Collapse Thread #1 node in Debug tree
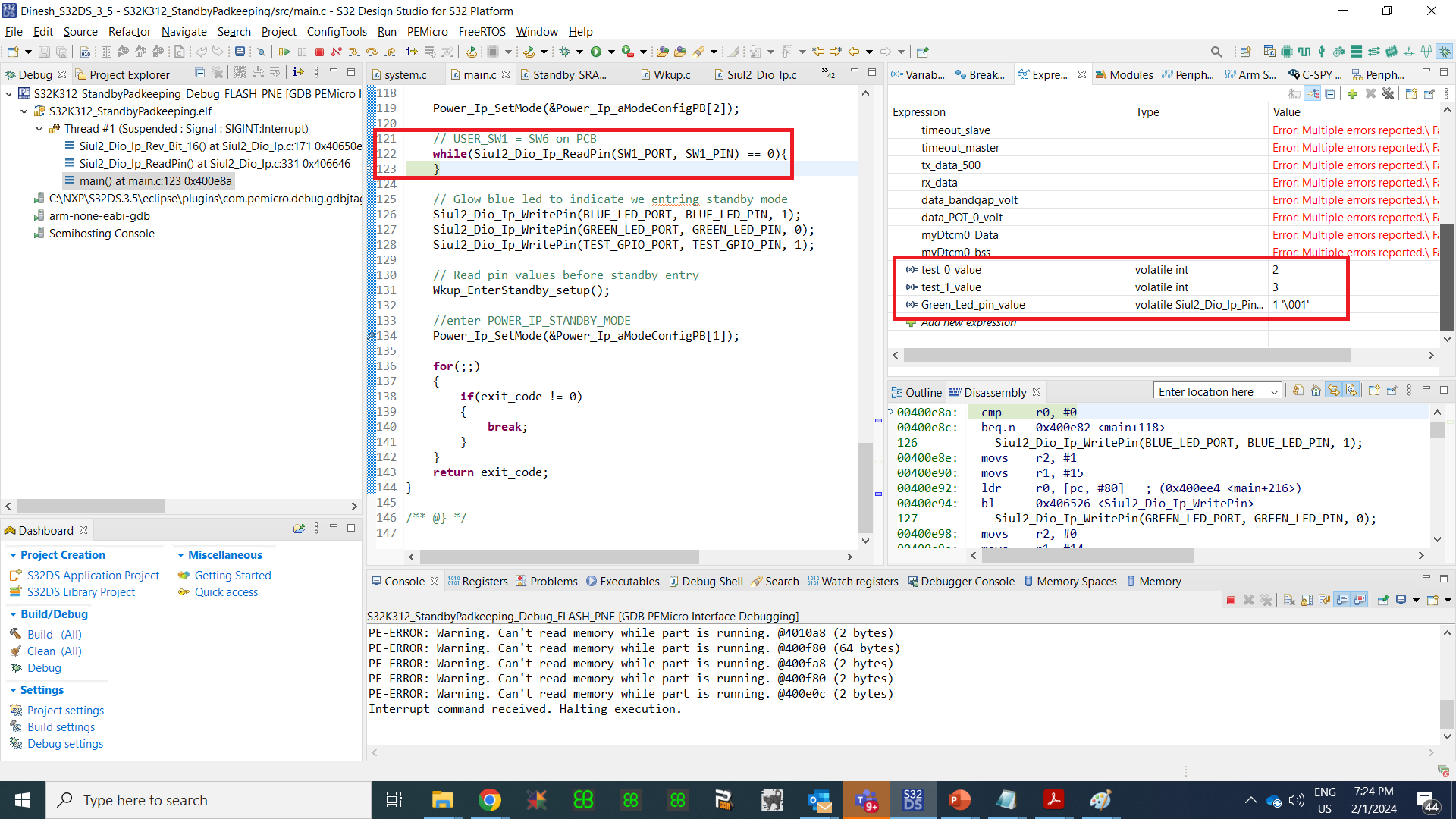Viewport: 1456px width, 819px height. (x=39, y=129)
